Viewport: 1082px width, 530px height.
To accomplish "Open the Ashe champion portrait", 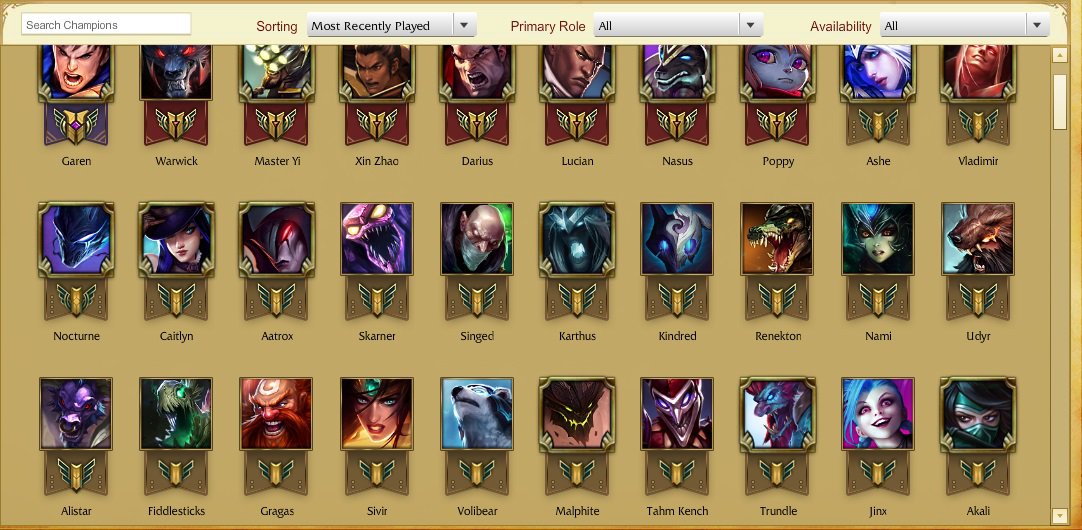I will click(878, 71).
